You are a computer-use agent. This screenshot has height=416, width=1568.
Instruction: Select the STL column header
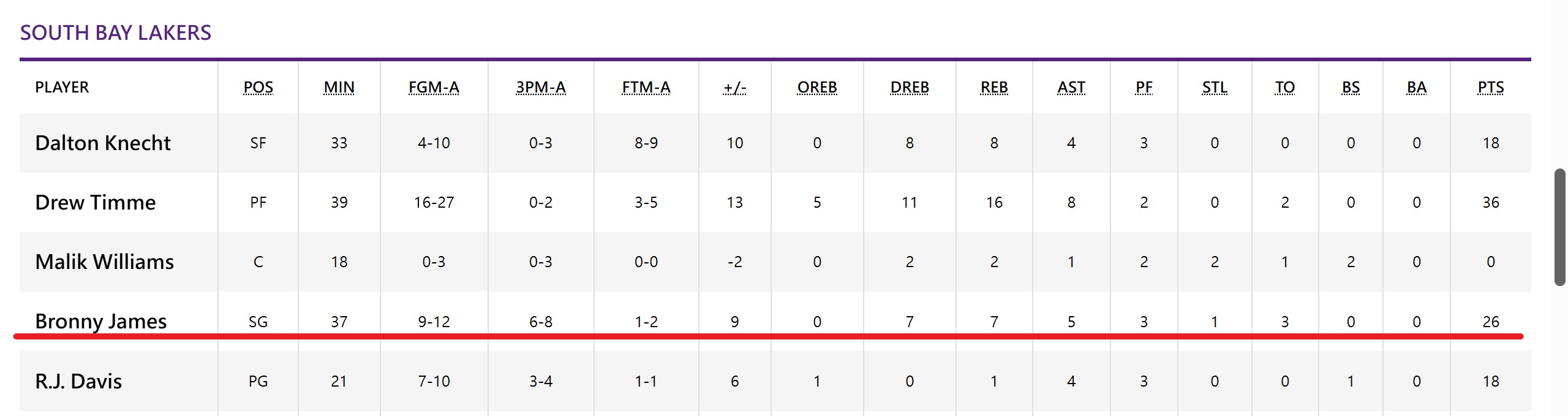pos(1214,87)
